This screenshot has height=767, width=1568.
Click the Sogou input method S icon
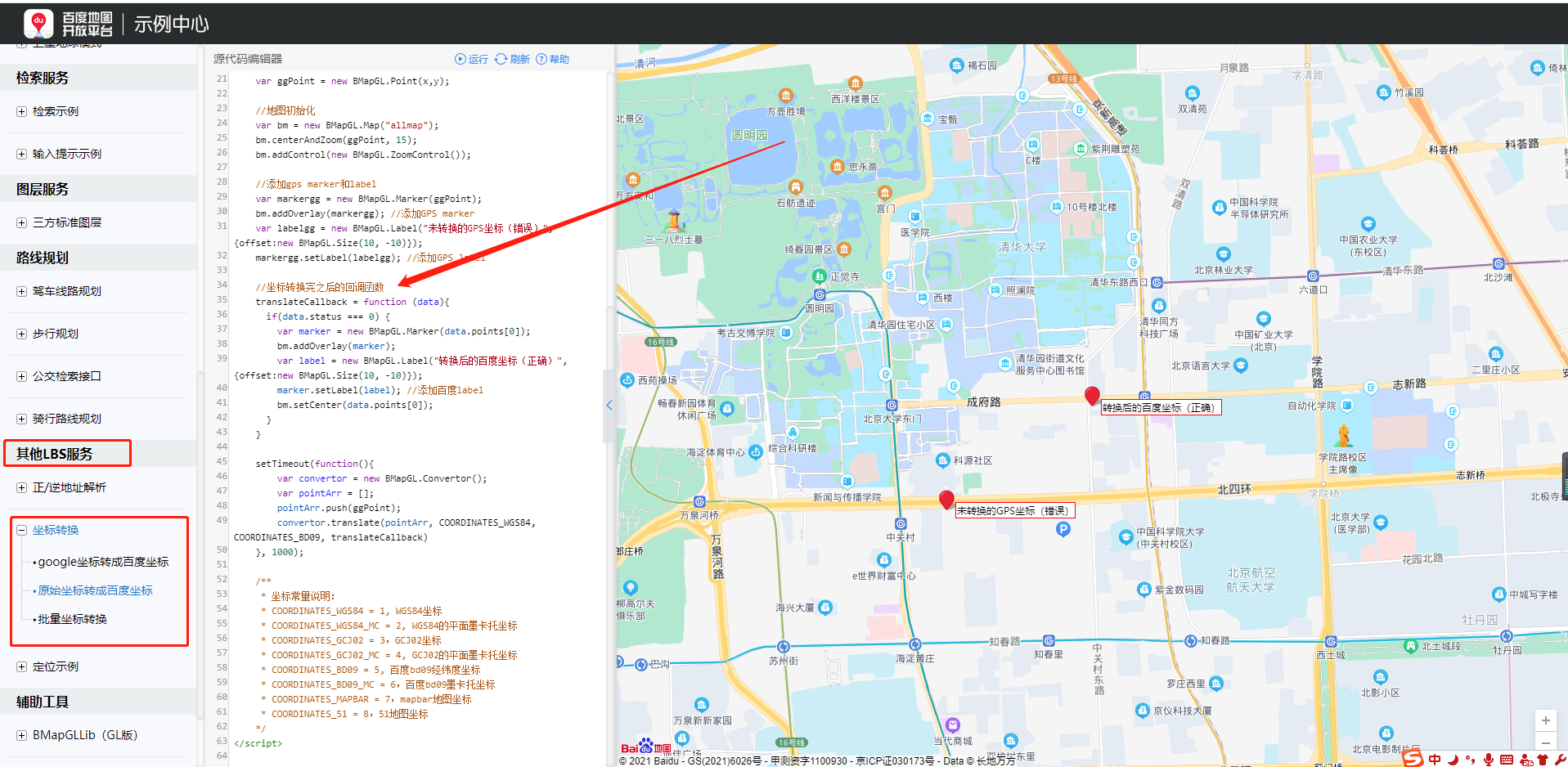(x=1413, y=758)
